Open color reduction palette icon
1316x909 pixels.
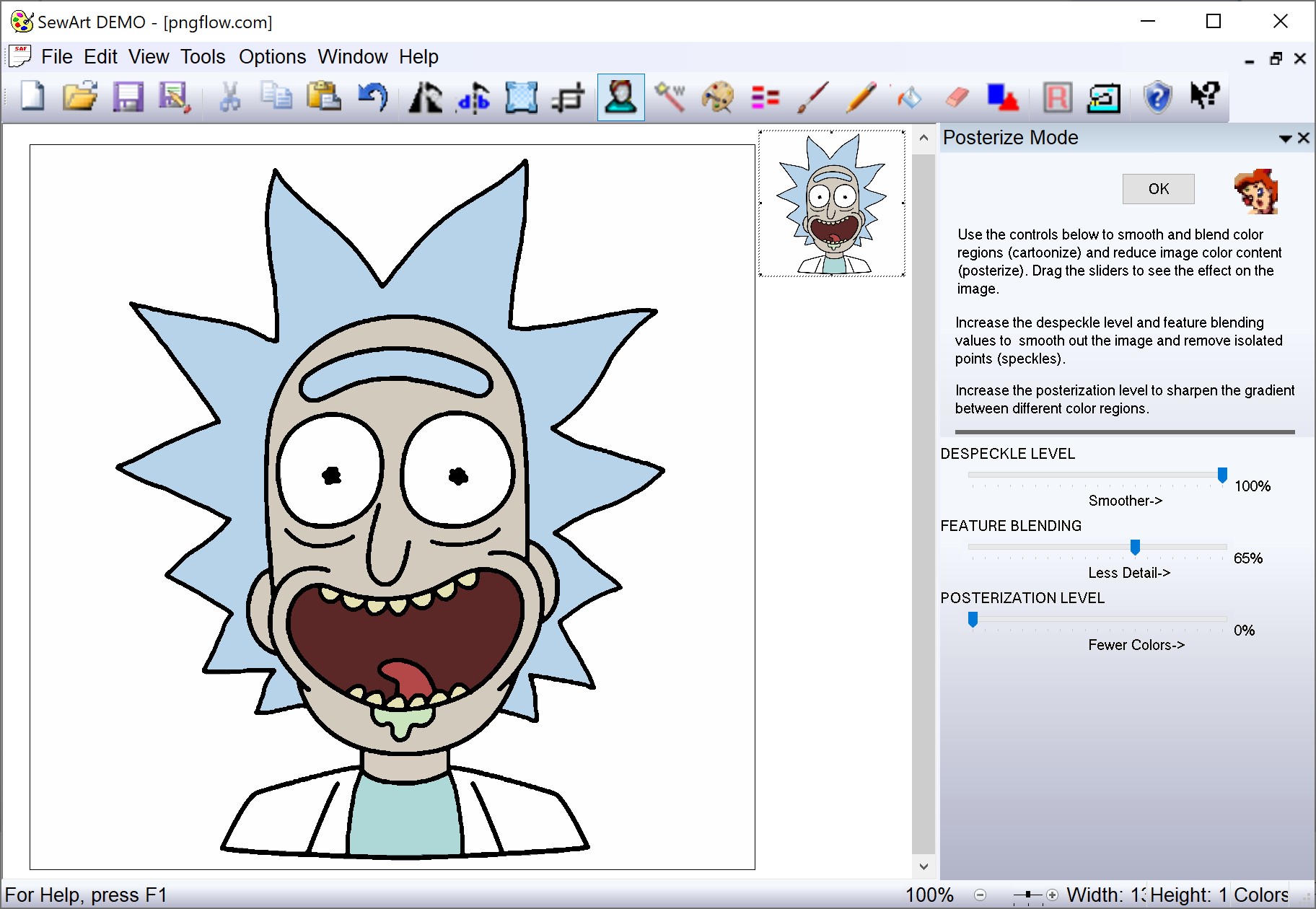[x=718, y=97]
